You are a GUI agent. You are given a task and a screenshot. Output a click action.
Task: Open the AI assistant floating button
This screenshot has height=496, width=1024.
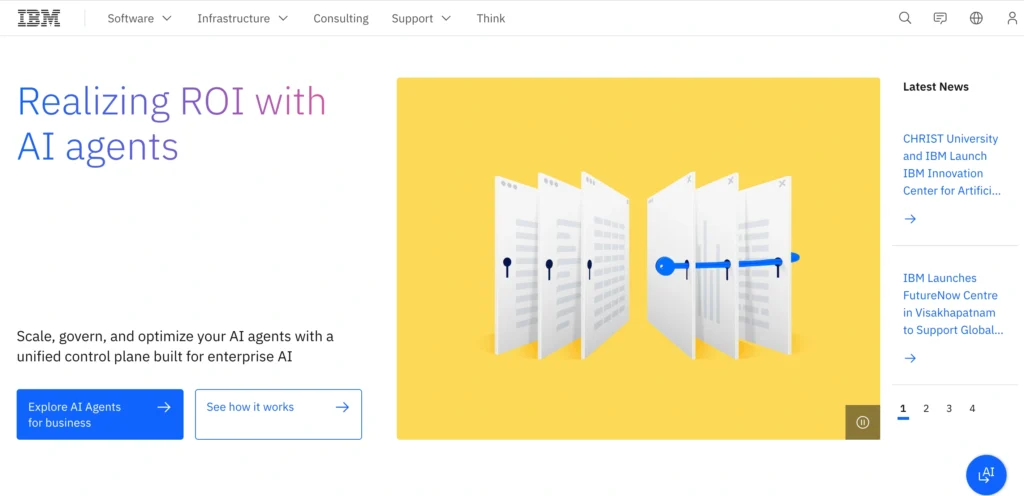[x=985, y=475]
